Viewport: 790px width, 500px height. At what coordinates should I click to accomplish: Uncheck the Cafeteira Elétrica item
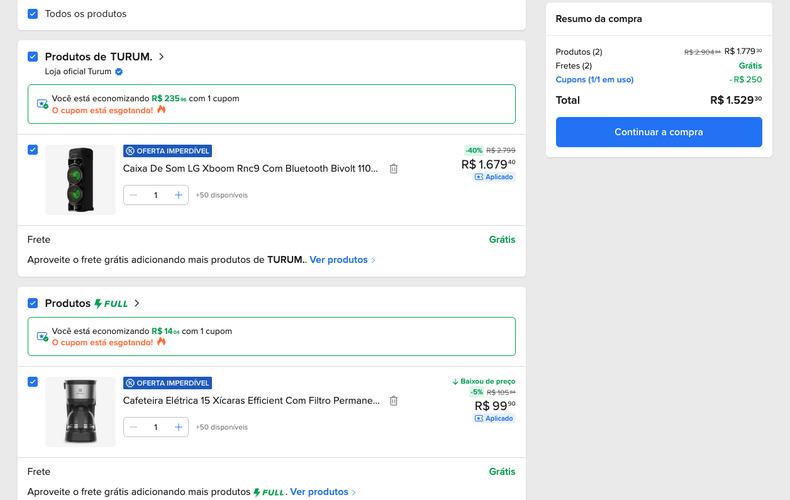click(33, 382)
